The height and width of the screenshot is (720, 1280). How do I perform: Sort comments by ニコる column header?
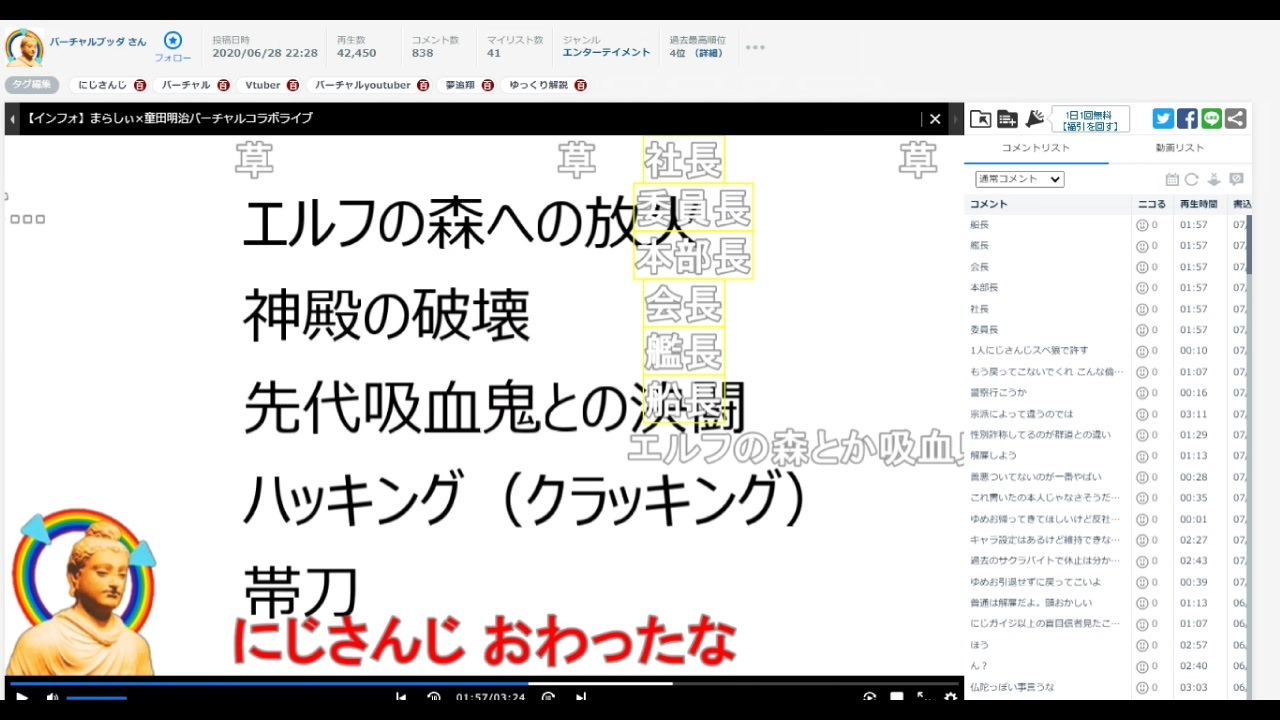[x=1152, y=204]
